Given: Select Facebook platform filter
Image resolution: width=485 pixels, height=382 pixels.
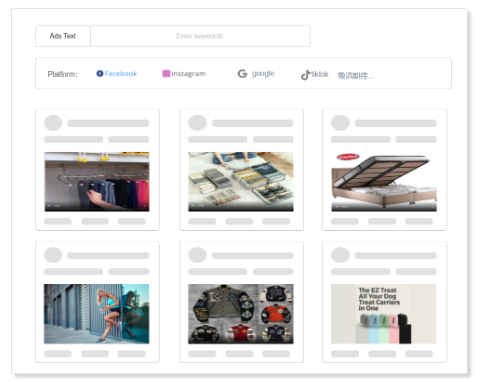Looking at the screenshot, I should point(117,74).
